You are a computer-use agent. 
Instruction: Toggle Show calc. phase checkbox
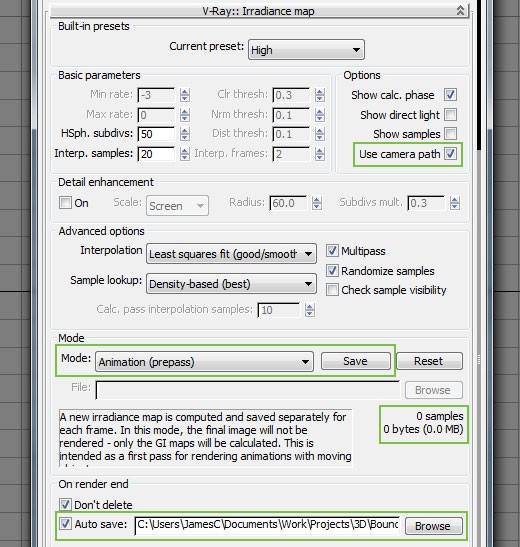450,95
